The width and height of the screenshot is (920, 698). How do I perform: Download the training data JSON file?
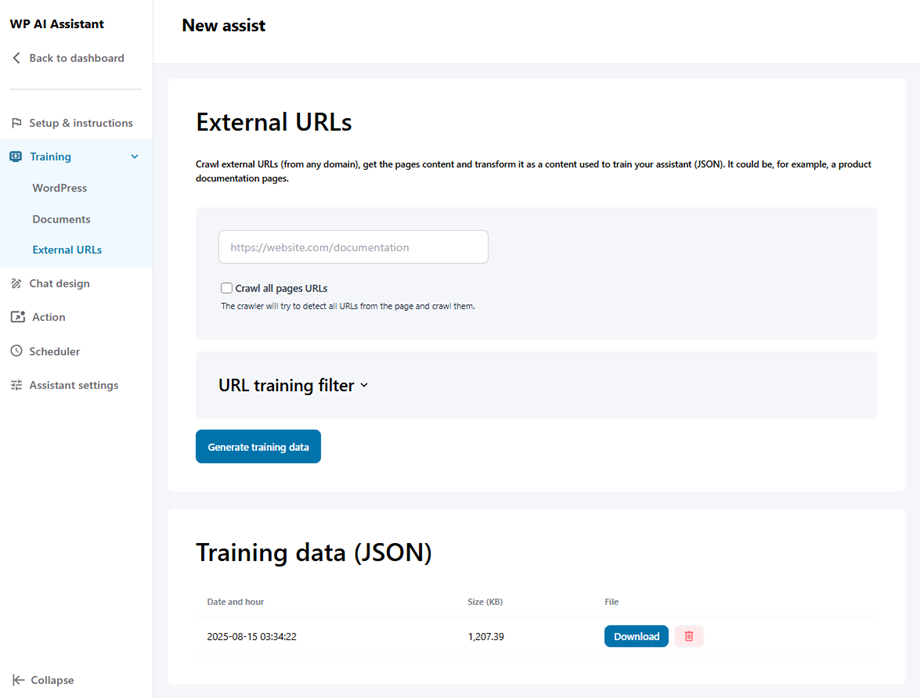[x=636, y=636]
